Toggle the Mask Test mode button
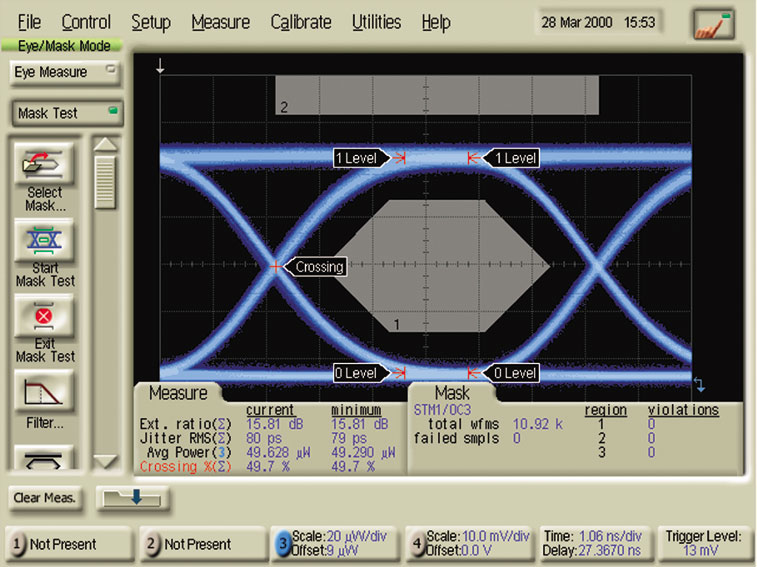The height and width of the screenshot is (567, 757). click(64, 113)
